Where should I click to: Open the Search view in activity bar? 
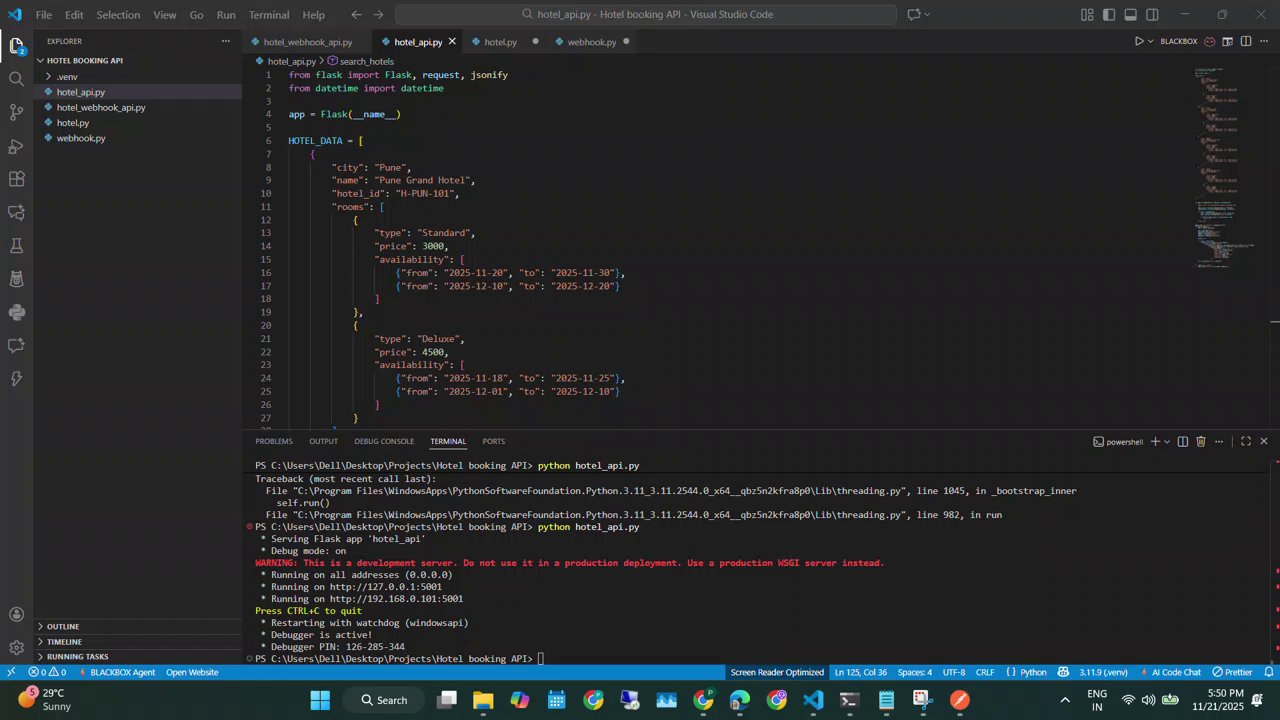pyautogui.click(x=16, y=79)
